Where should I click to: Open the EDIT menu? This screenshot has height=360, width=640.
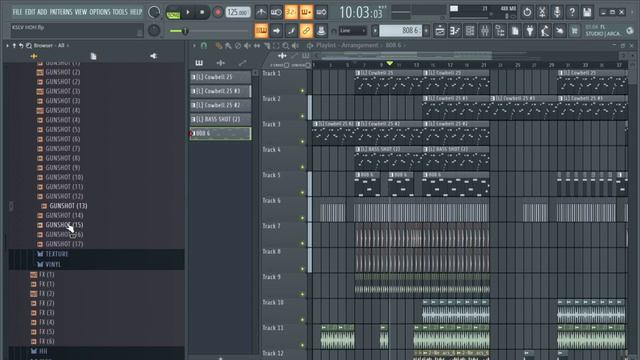[x=30, y=12]
